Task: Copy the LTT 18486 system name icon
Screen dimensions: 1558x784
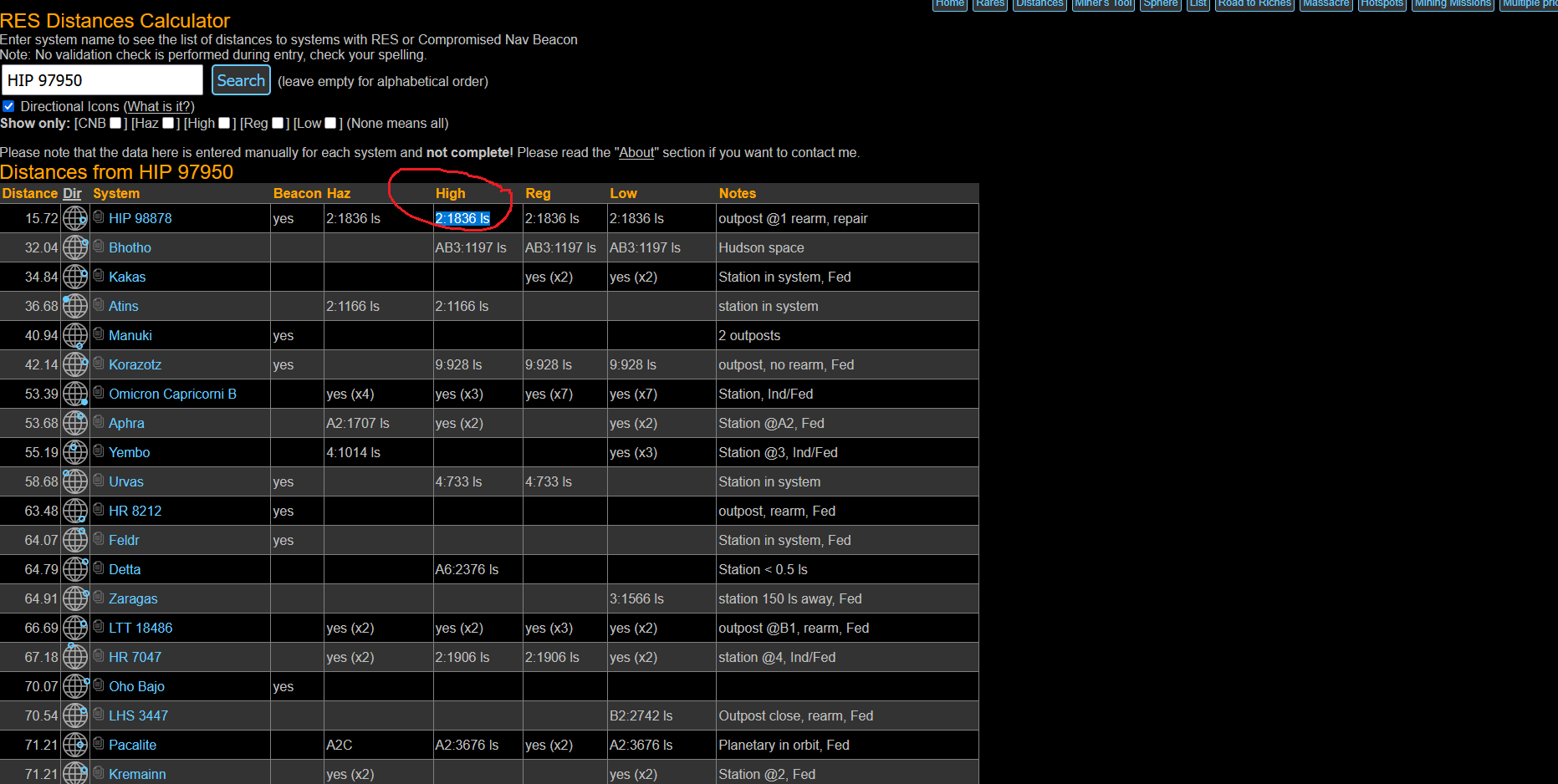Action: (99, 627)
